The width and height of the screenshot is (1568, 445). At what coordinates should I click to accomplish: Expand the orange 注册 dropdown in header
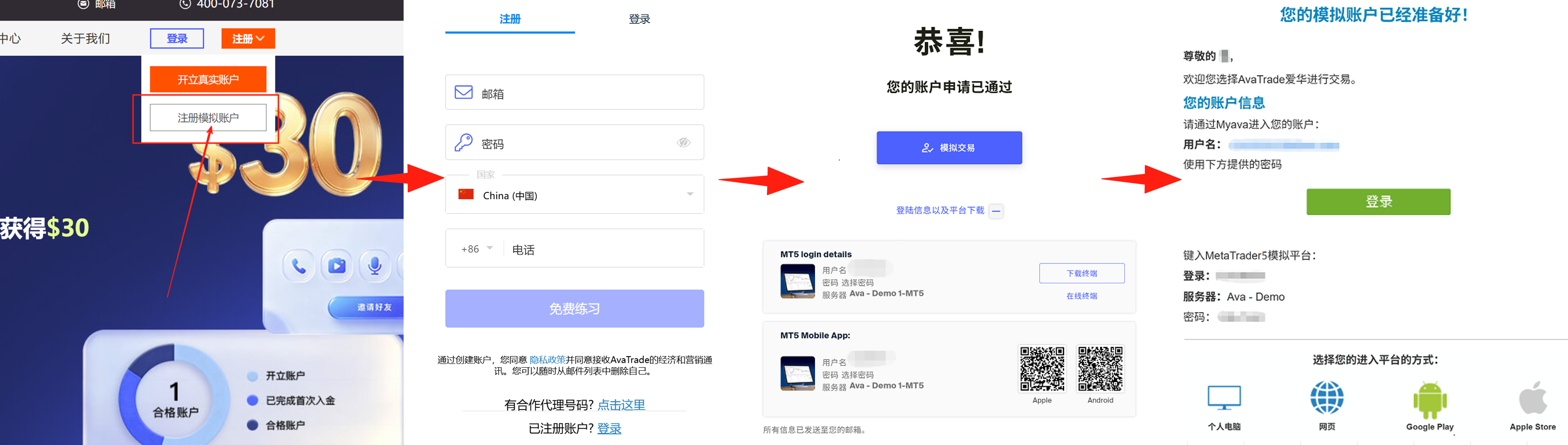(248, 38)
